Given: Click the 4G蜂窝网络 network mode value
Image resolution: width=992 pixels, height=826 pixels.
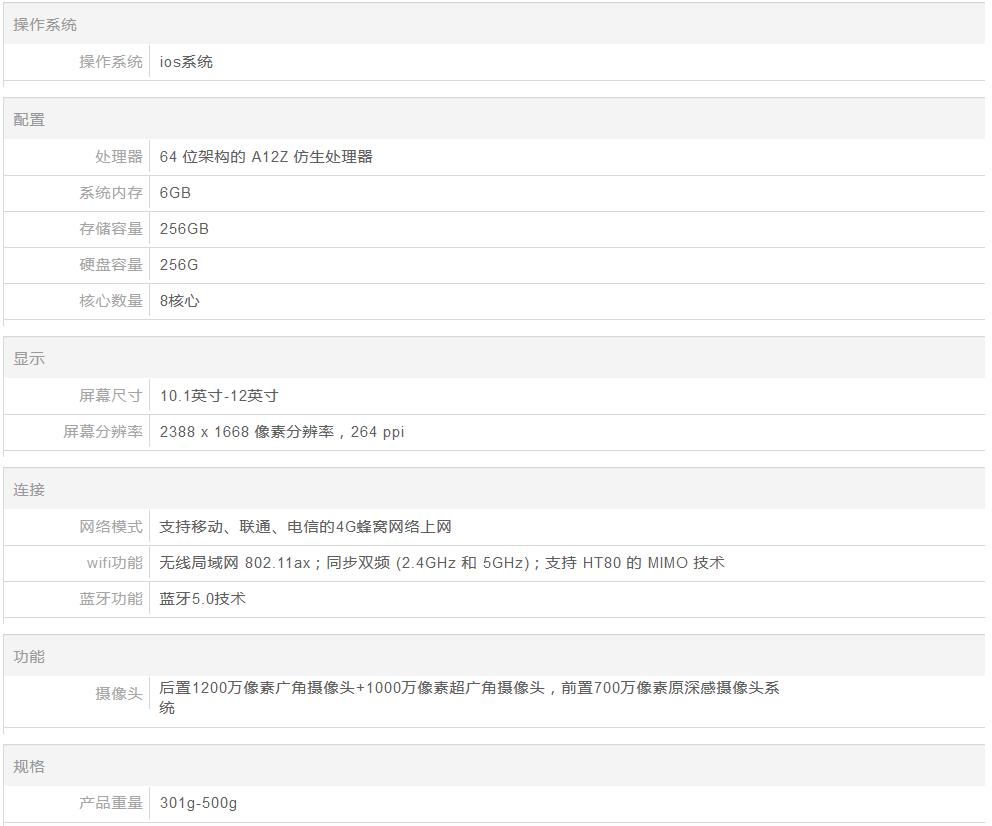Looking at the screenshot, I should click(306, 527).
